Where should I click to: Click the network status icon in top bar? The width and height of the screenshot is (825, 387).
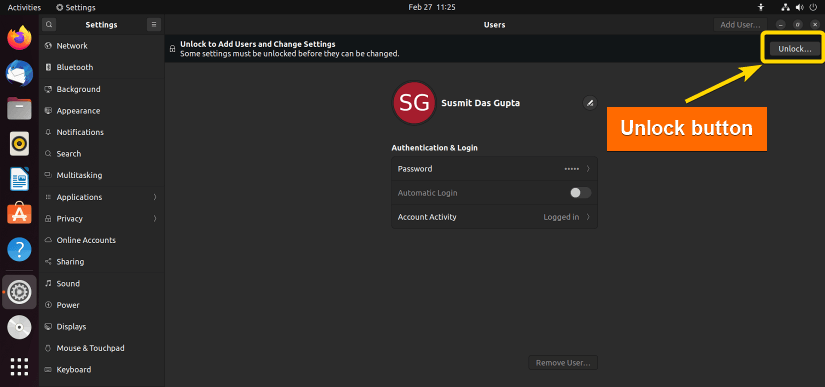786,7
